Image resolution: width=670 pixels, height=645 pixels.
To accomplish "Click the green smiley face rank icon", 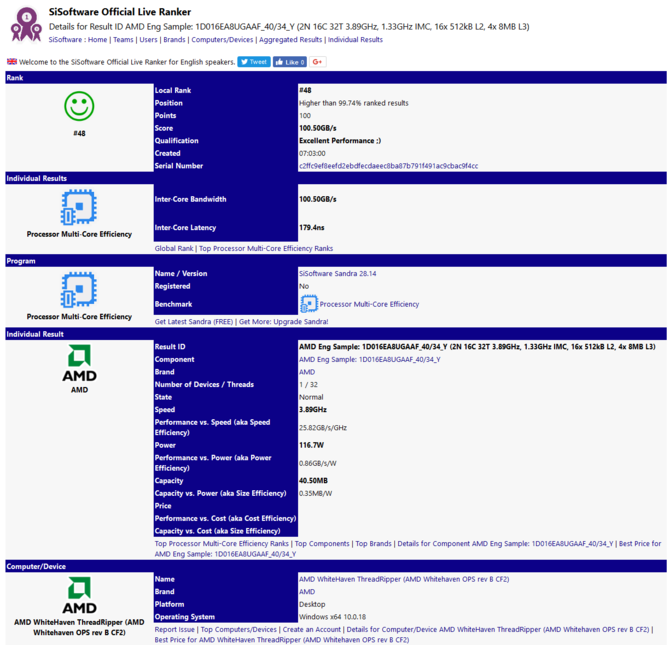I will coord(79,106).
